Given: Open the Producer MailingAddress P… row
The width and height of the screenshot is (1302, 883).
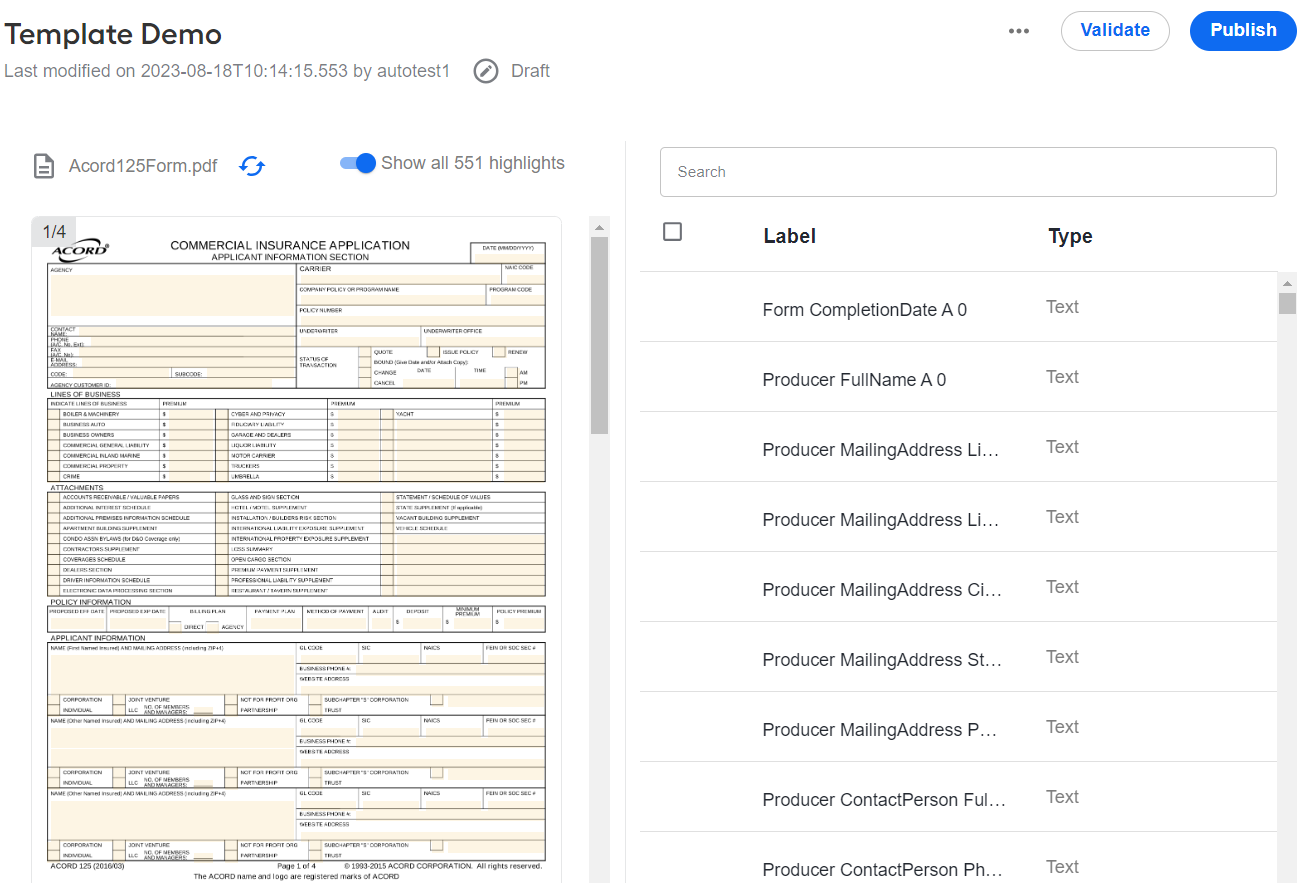Looking at the screenshot, I should tap(958, 727).
